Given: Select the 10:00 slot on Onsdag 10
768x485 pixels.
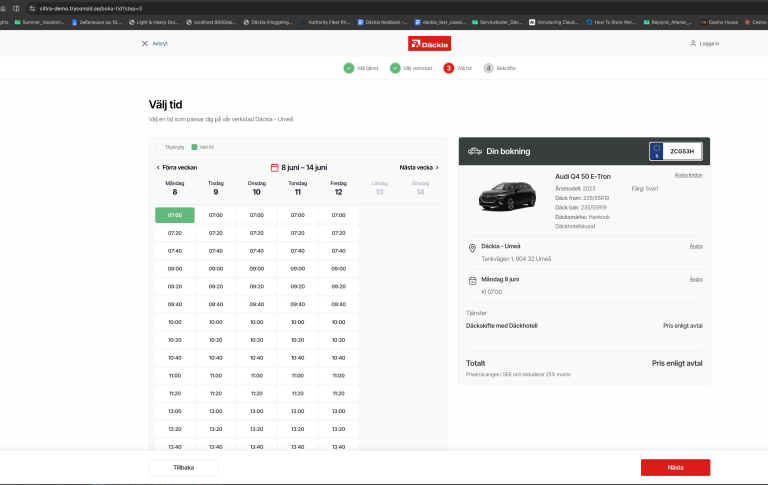Looking at the screenshot, I should [x=257, y=322].
